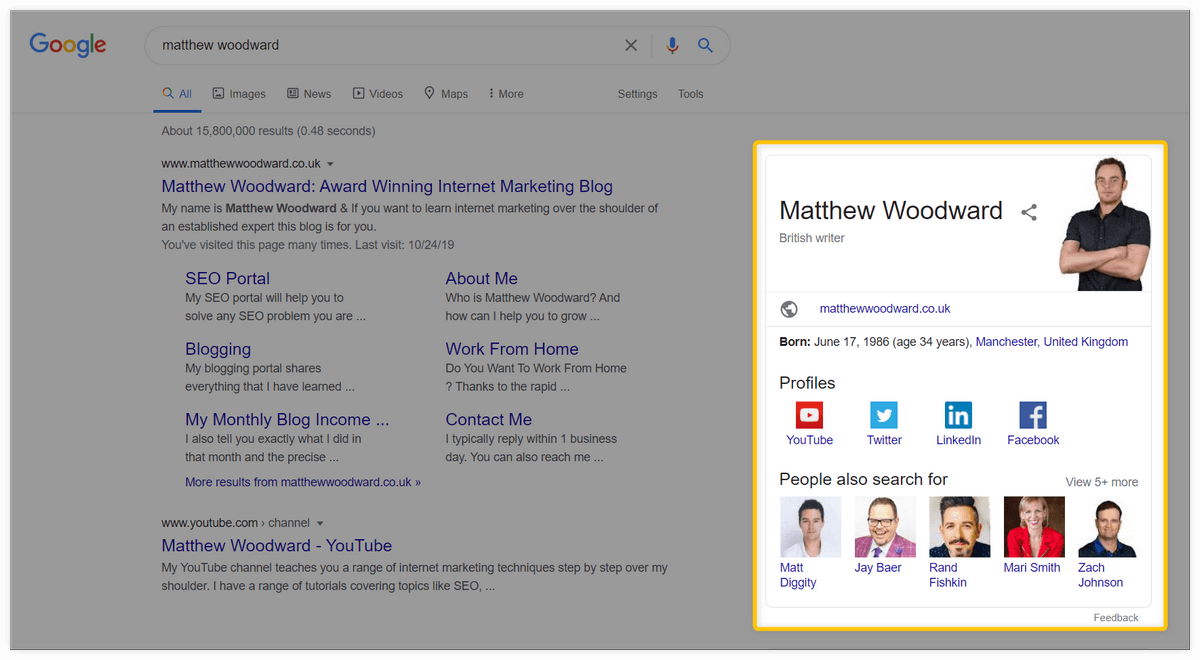Open the More tabs menu
This screenshot has width=1200, height=660.
pyautogui.click(x=506, y=94)
